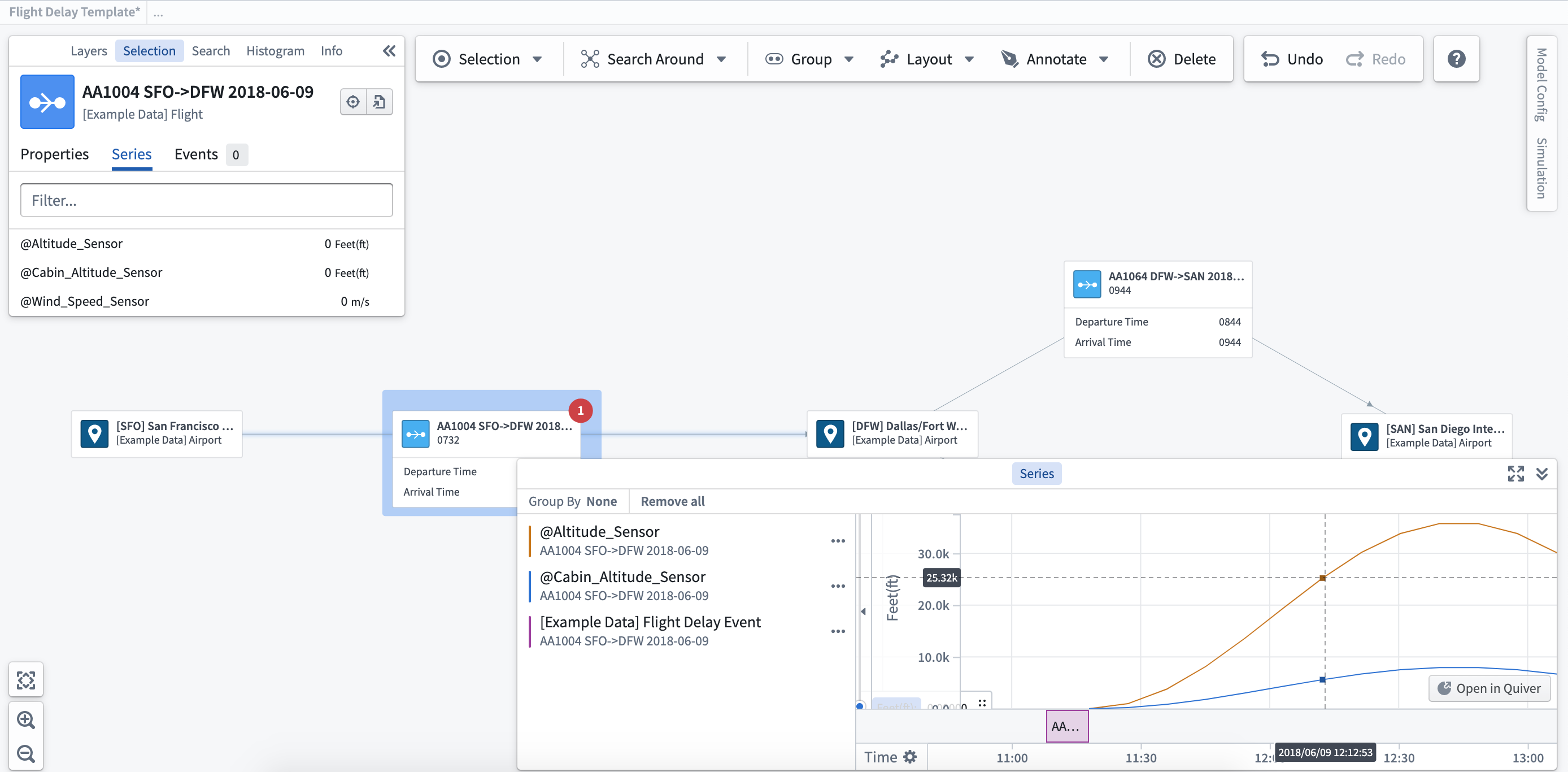Click the AA1004 flight node icon
Image resolution: width=1568 pixels, height=772 pixels.
click(416, 434)
